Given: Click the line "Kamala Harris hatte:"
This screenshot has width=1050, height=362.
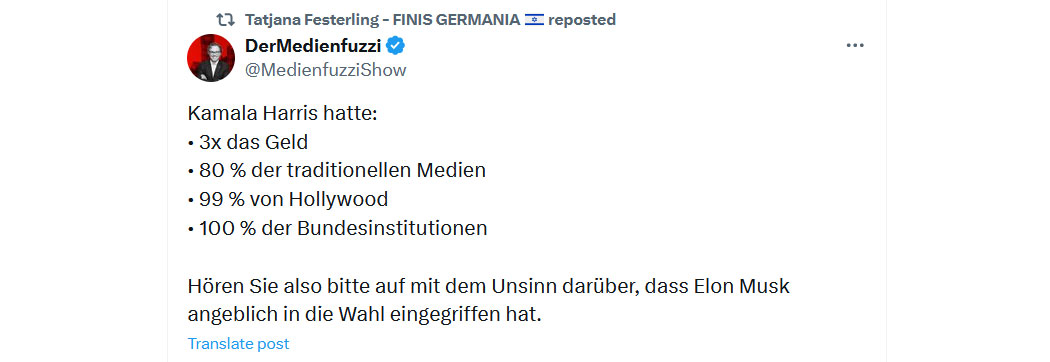Looking at the screenshot, I should [283, 113].
